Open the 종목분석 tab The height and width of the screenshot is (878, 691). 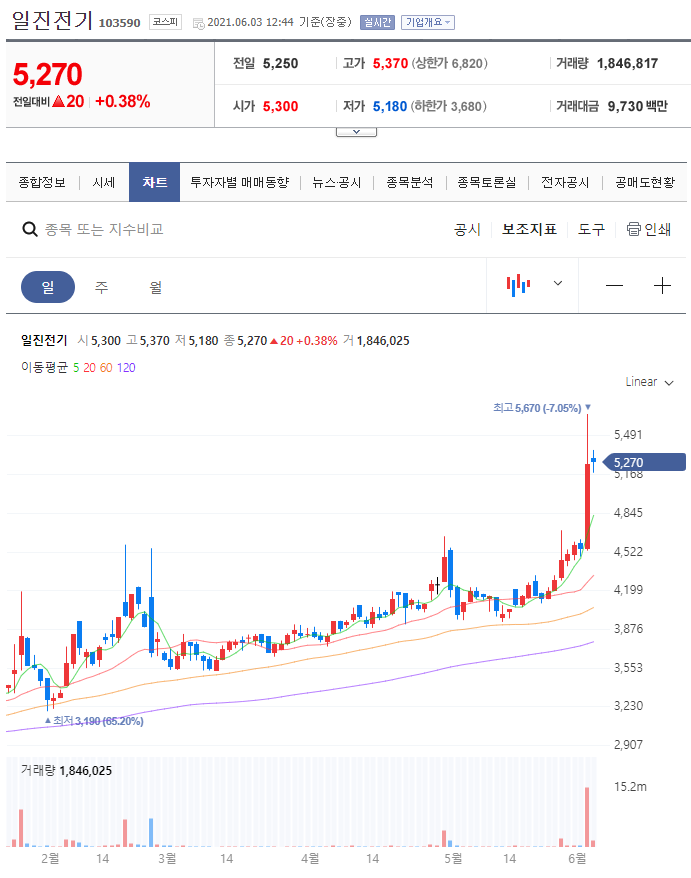pos(409,182)
